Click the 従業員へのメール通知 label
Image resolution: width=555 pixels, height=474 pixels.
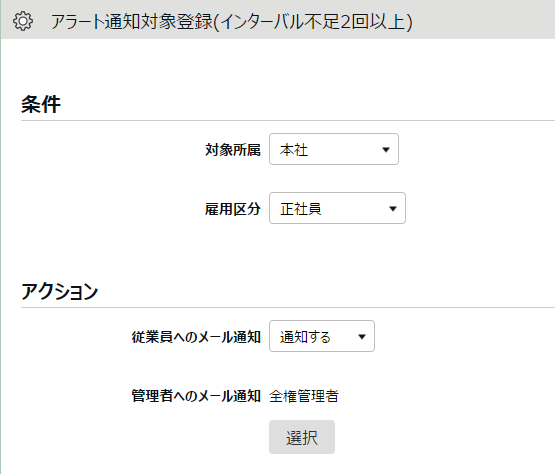pyautogui.click(x=196, y=337)
